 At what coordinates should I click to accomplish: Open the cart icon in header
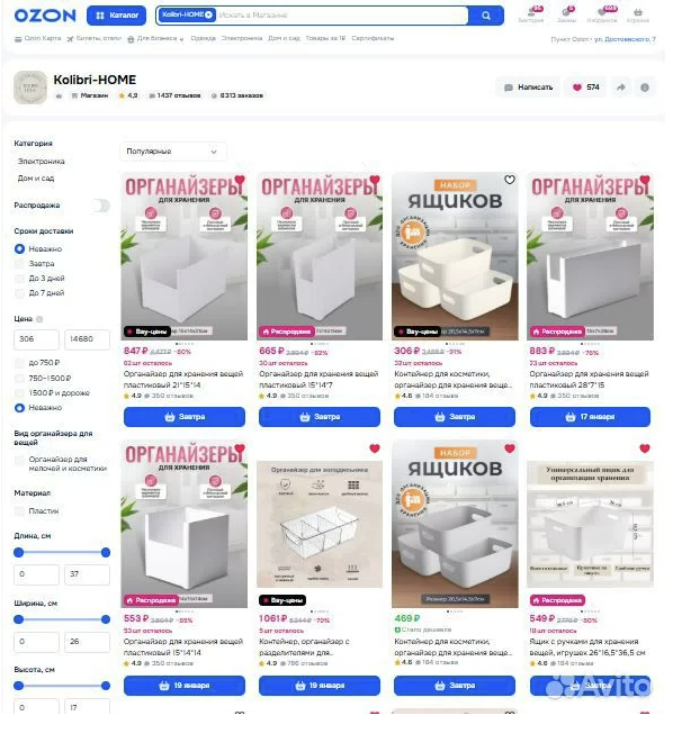coord(638,14)
